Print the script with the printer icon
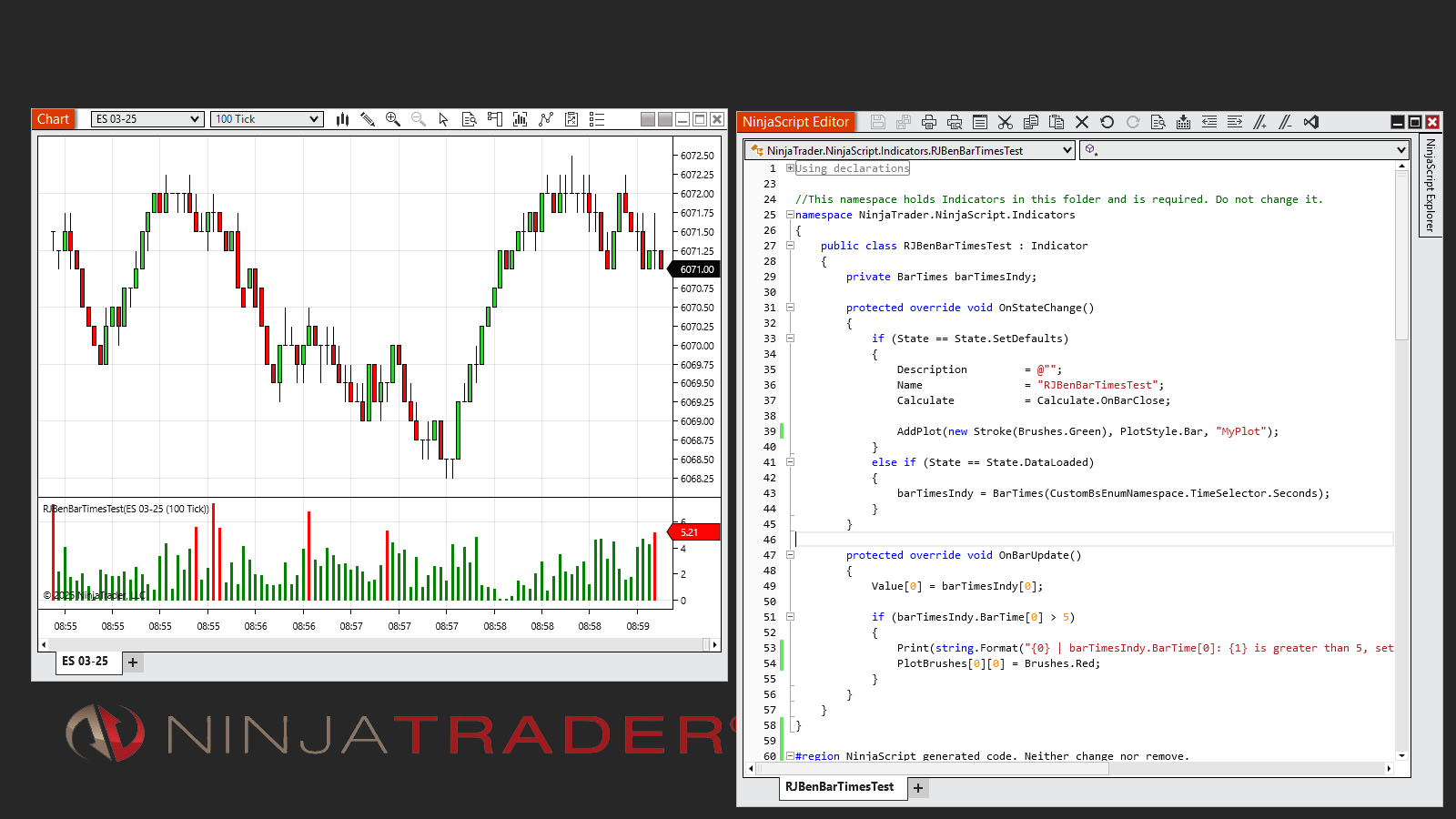 coord(929,122)
